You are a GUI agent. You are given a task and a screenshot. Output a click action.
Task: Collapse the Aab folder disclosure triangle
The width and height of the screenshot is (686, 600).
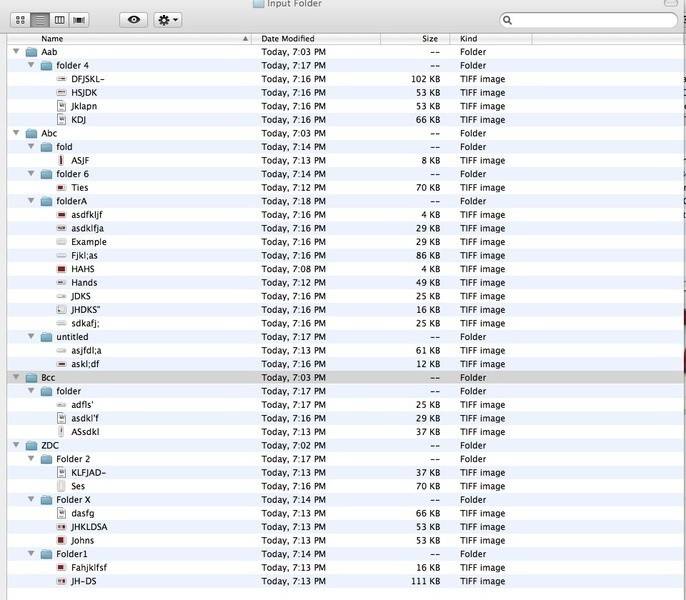(16, 52)
